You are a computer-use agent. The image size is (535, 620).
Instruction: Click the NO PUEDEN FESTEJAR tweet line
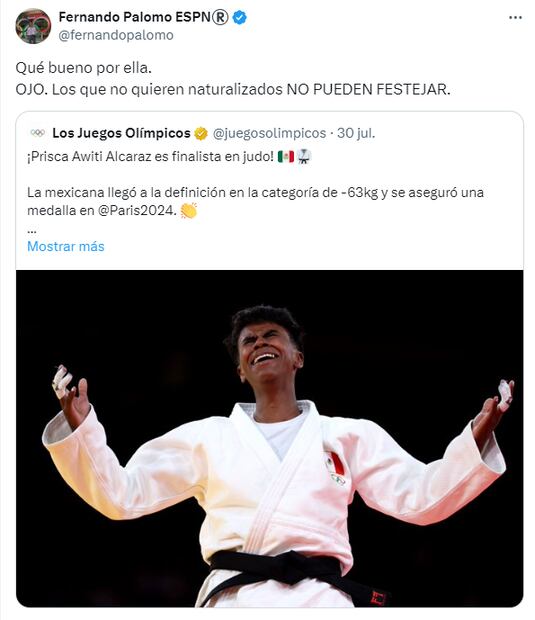(233, 89)
